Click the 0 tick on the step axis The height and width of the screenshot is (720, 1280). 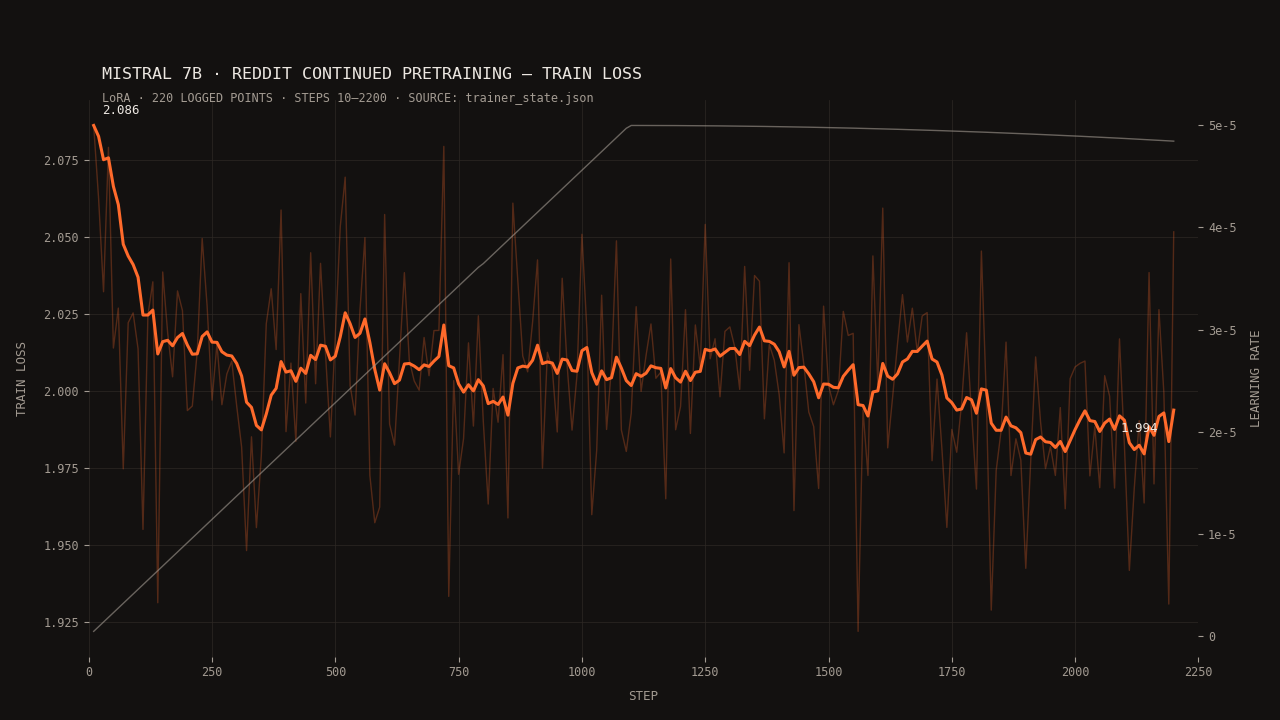89,673
